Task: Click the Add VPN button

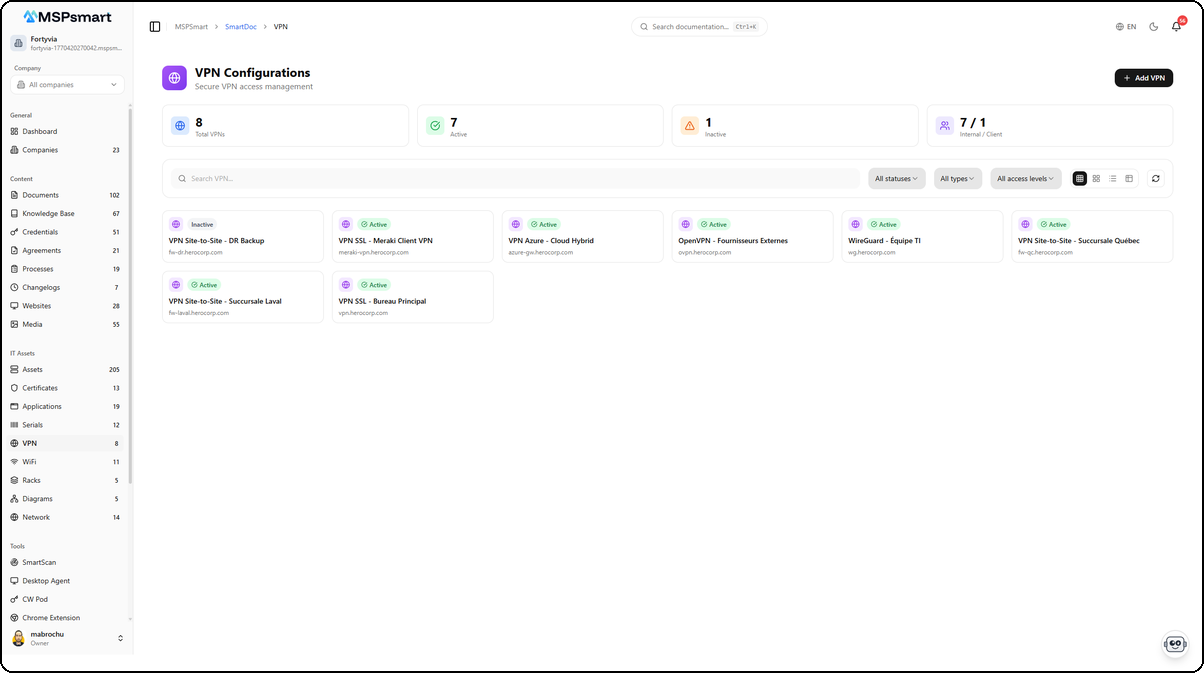Action: click(1143, 77)
